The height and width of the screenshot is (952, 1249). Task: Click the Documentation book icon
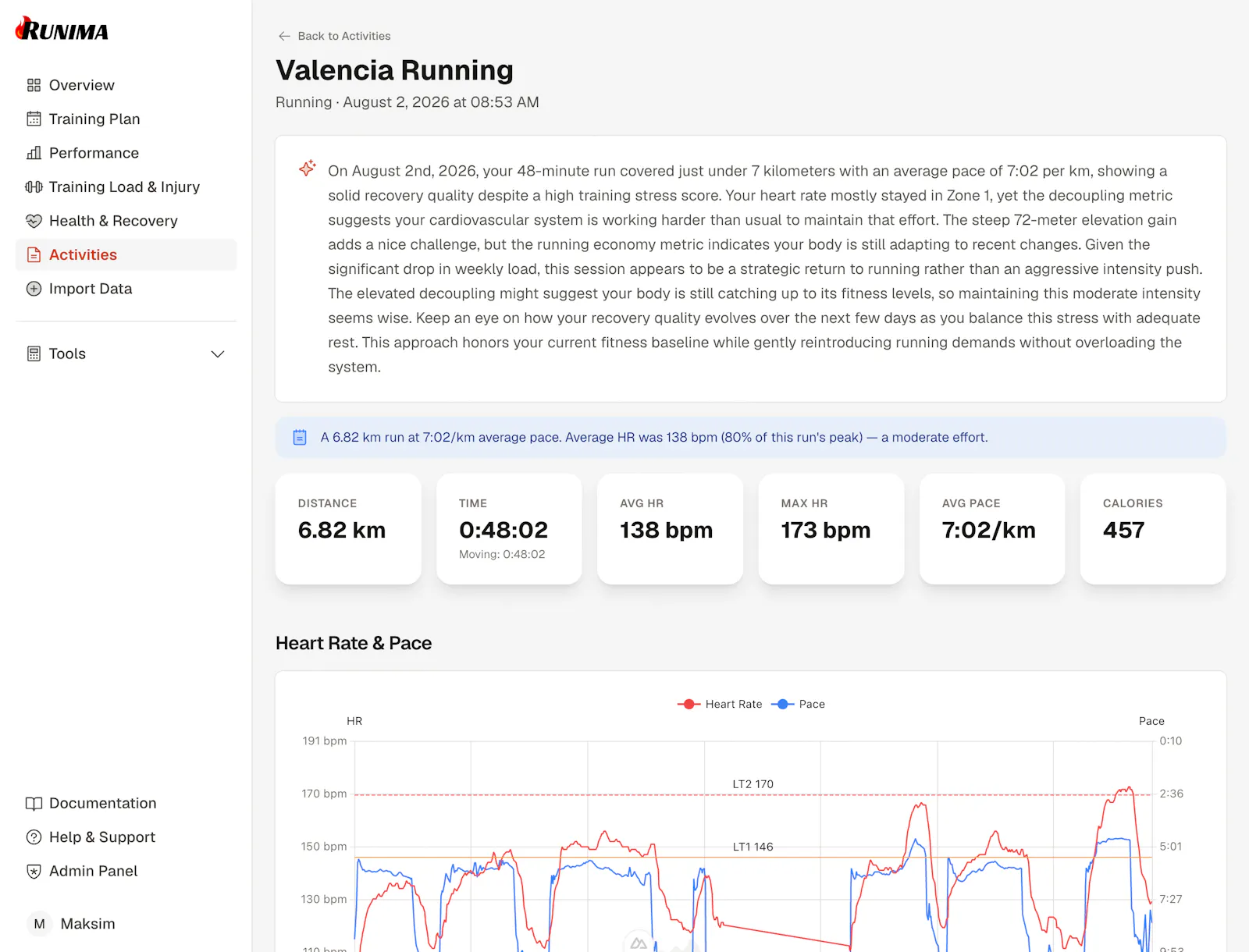(34, 803)
